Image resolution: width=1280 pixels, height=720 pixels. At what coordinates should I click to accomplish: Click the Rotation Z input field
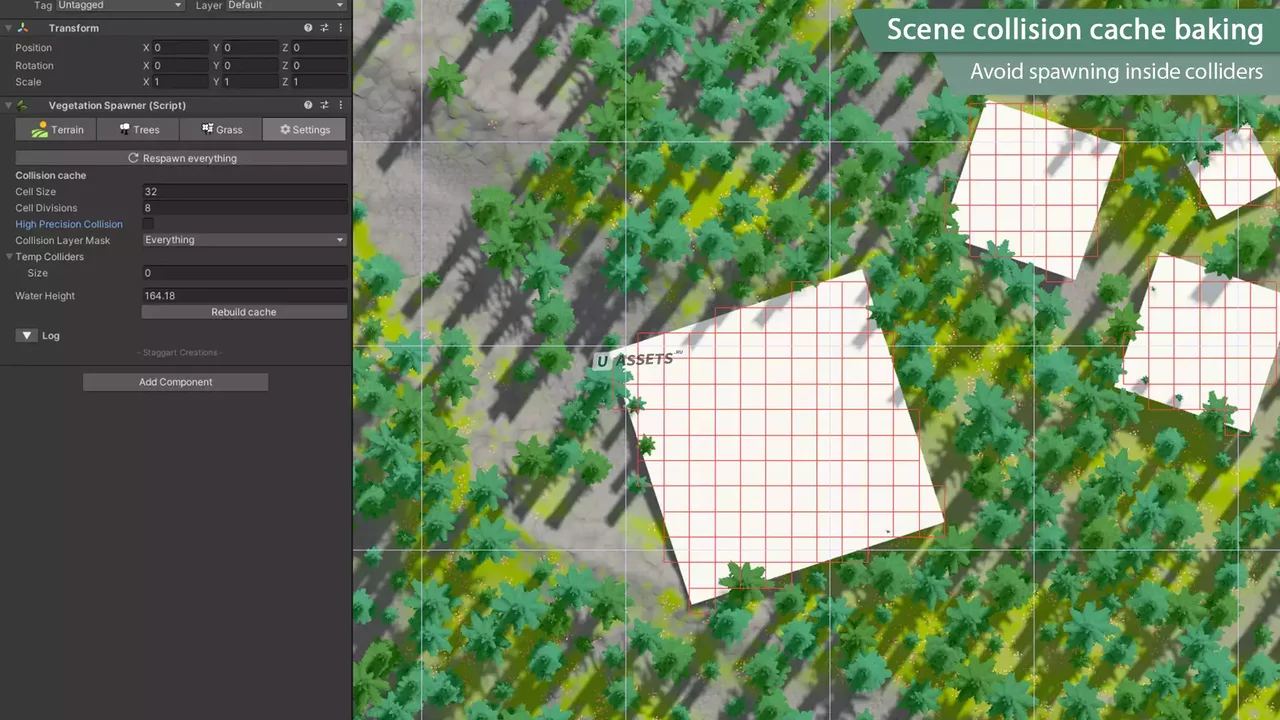pos(319,65)
